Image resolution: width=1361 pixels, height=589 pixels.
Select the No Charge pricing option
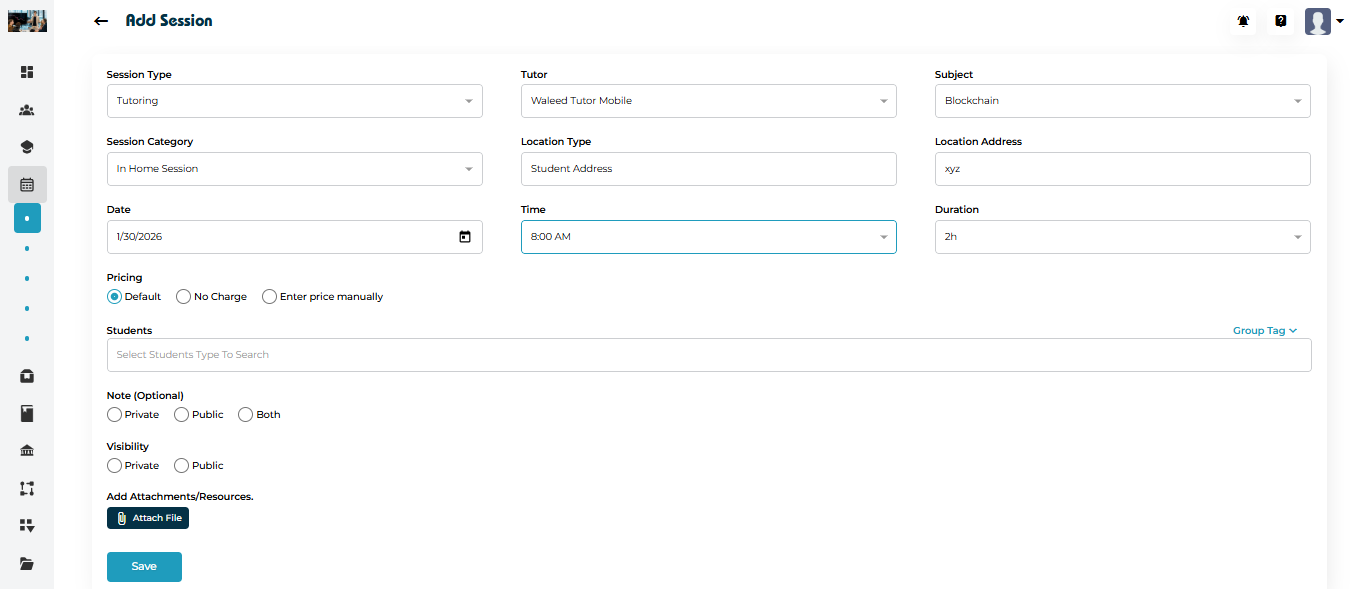pyautogui.click(x=184, y=297)
